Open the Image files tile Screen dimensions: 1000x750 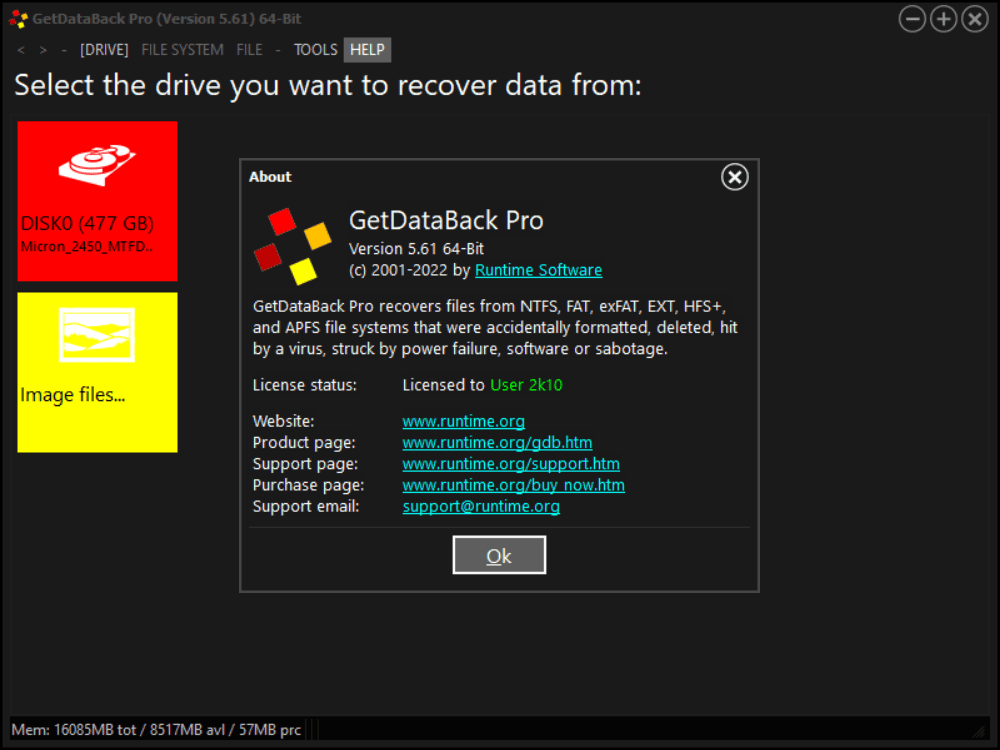97,372
